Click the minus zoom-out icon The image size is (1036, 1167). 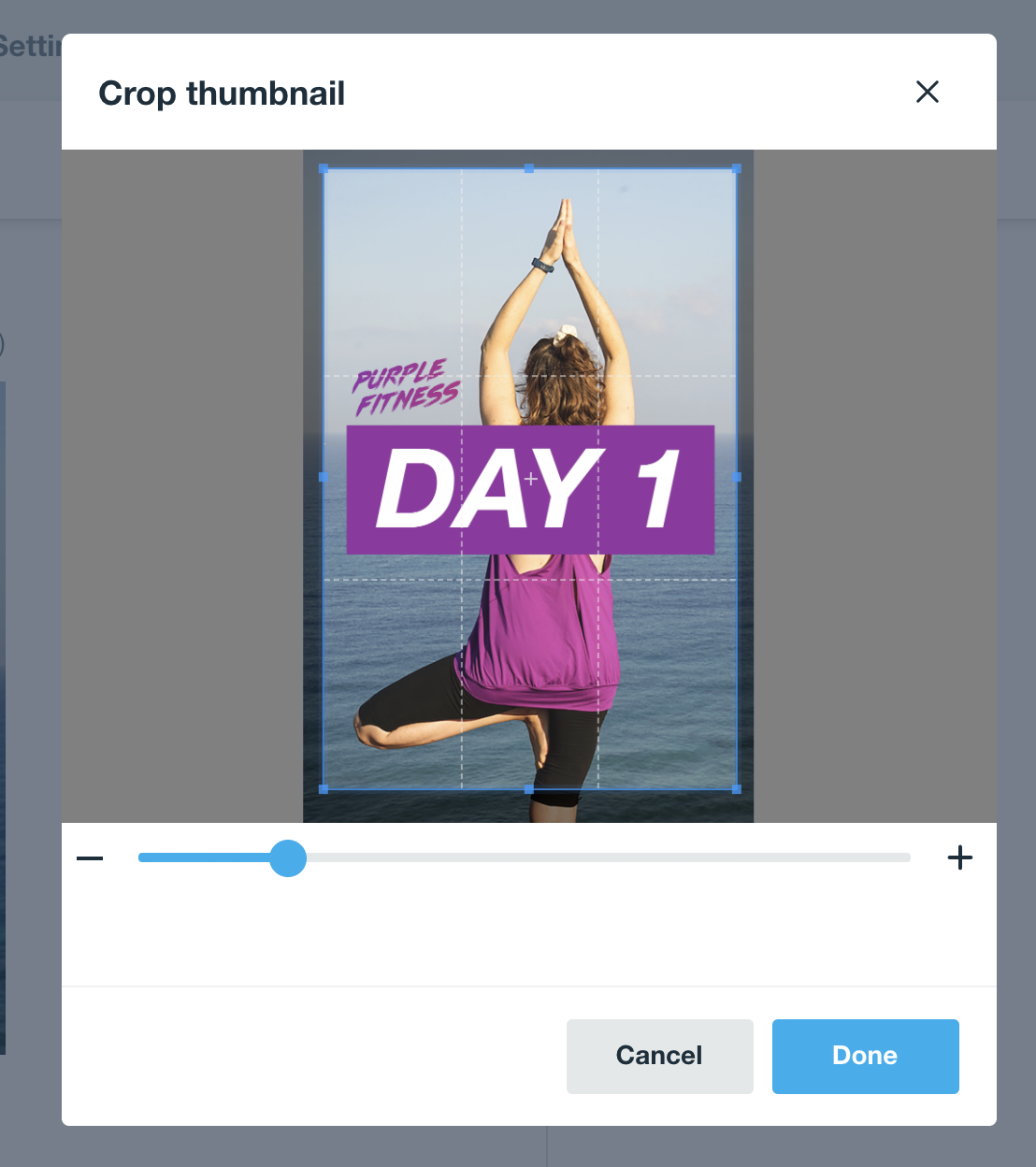point(90,858)
